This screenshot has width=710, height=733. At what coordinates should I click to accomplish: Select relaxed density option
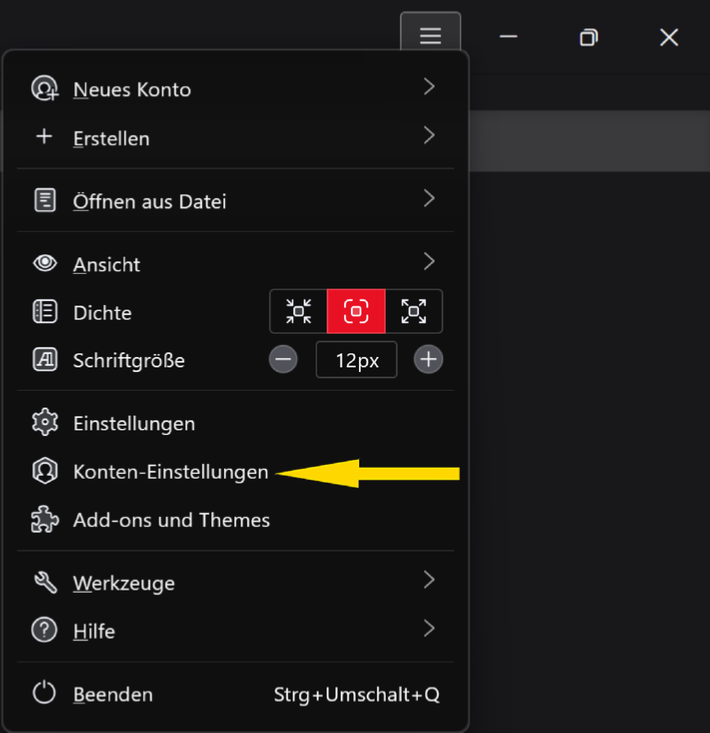pos(414,311)
